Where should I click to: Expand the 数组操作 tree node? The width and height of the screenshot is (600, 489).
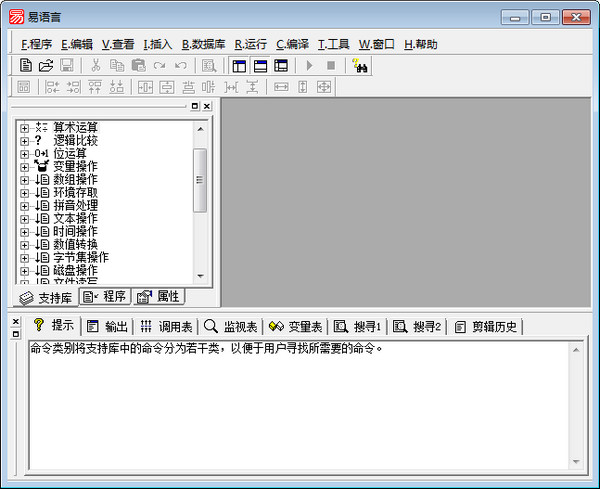coord(24,179)
